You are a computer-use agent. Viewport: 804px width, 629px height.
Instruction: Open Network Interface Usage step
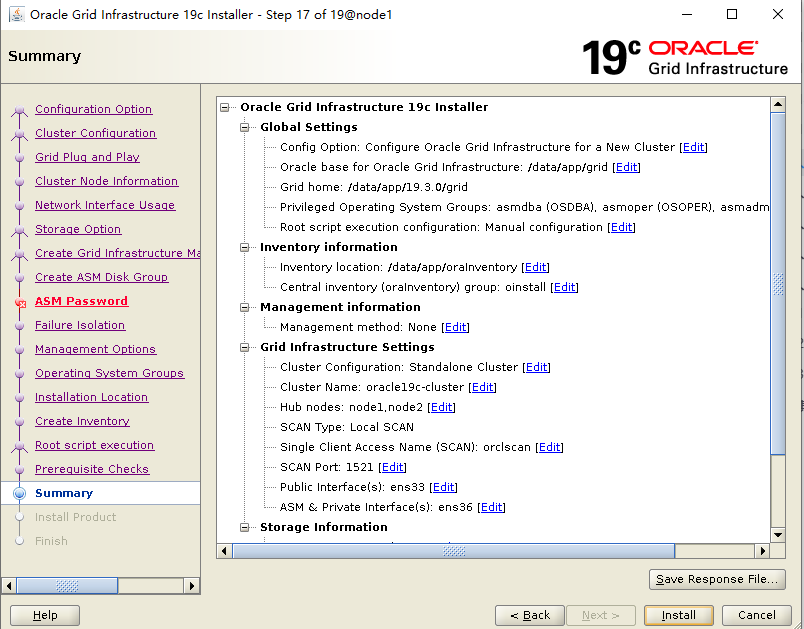(x=105, y=205)
